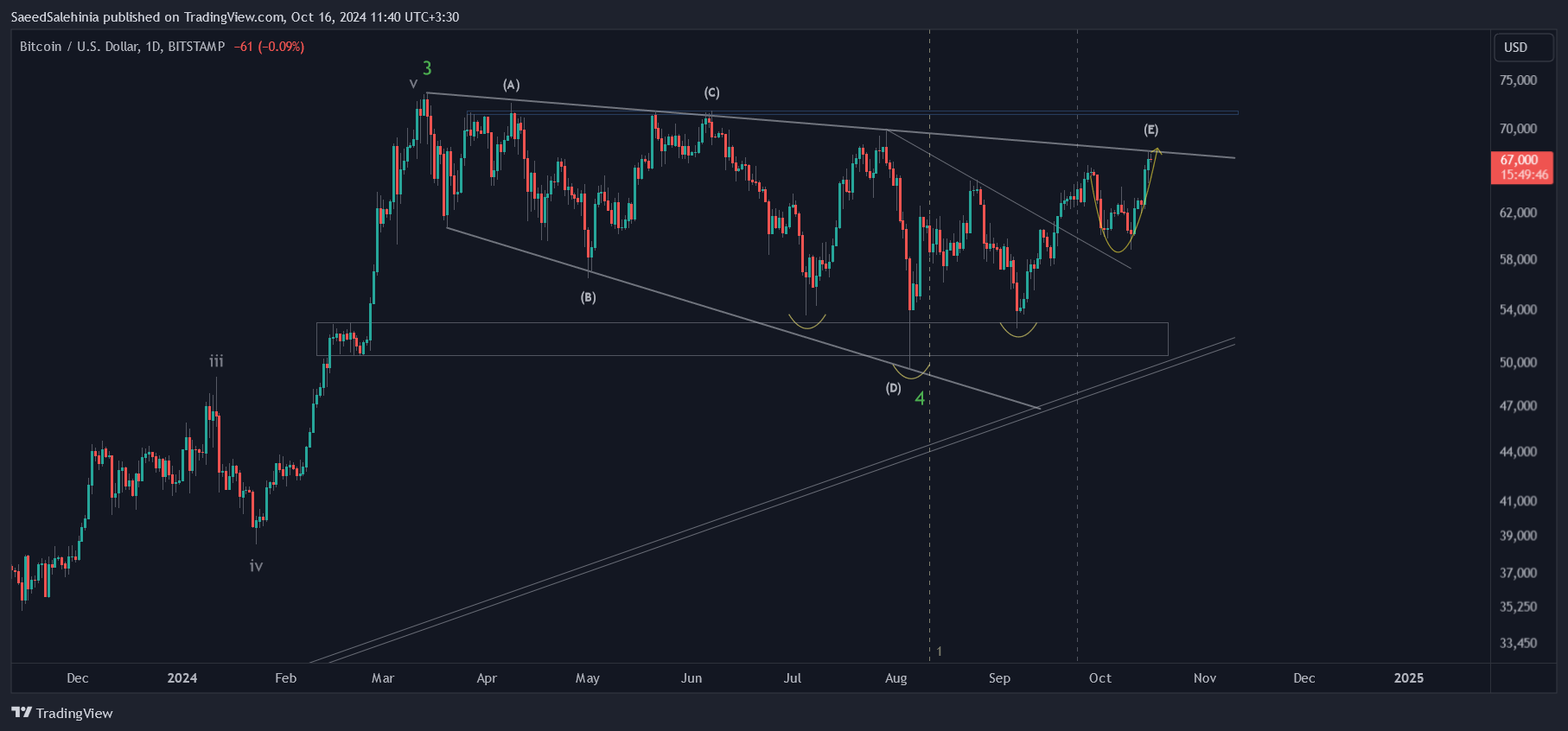
Task: Click the 50,000 price axis label
Action: click(1518, 362)
